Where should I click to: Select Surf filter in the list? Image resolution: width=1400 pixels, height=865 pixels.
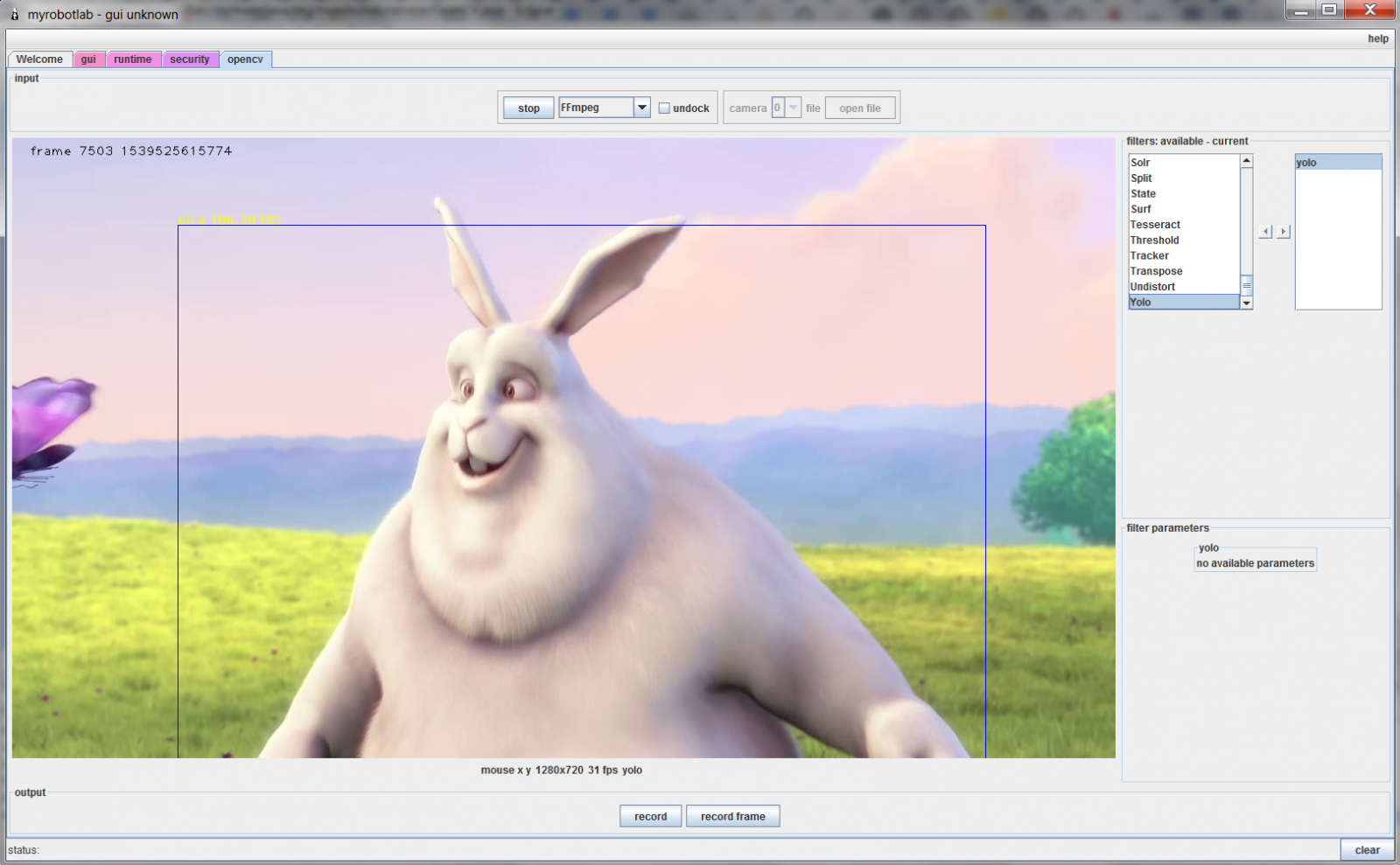coord(1184,209)
